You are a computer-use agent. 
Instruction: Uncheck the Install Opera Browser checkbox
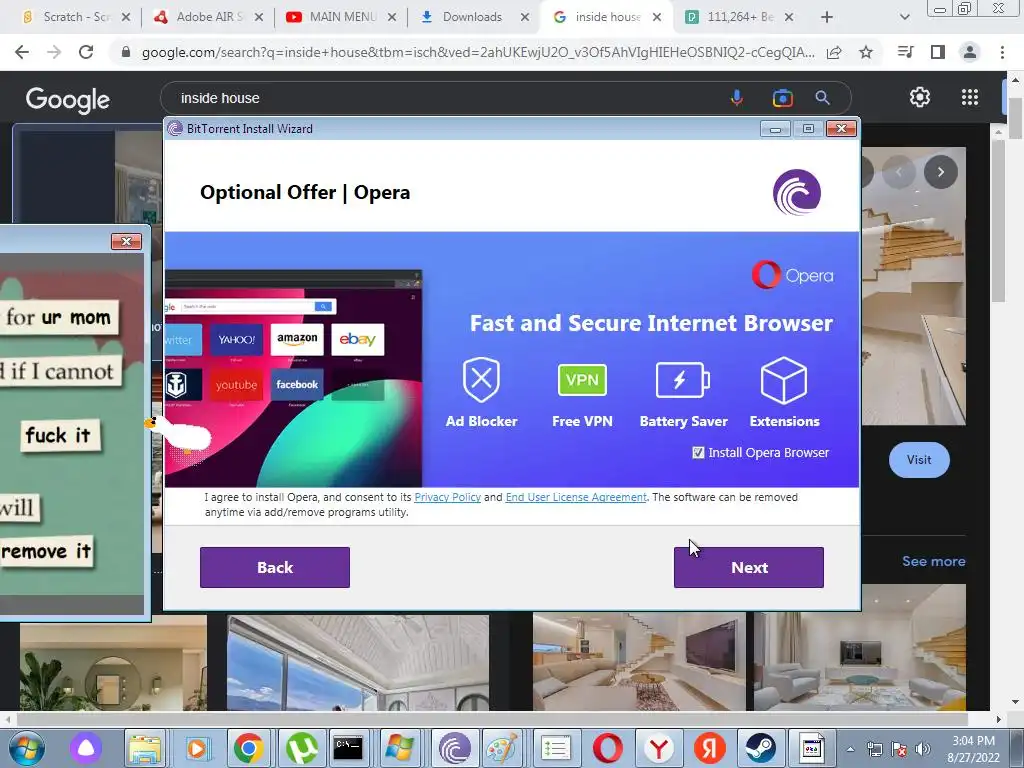[698, 453]
